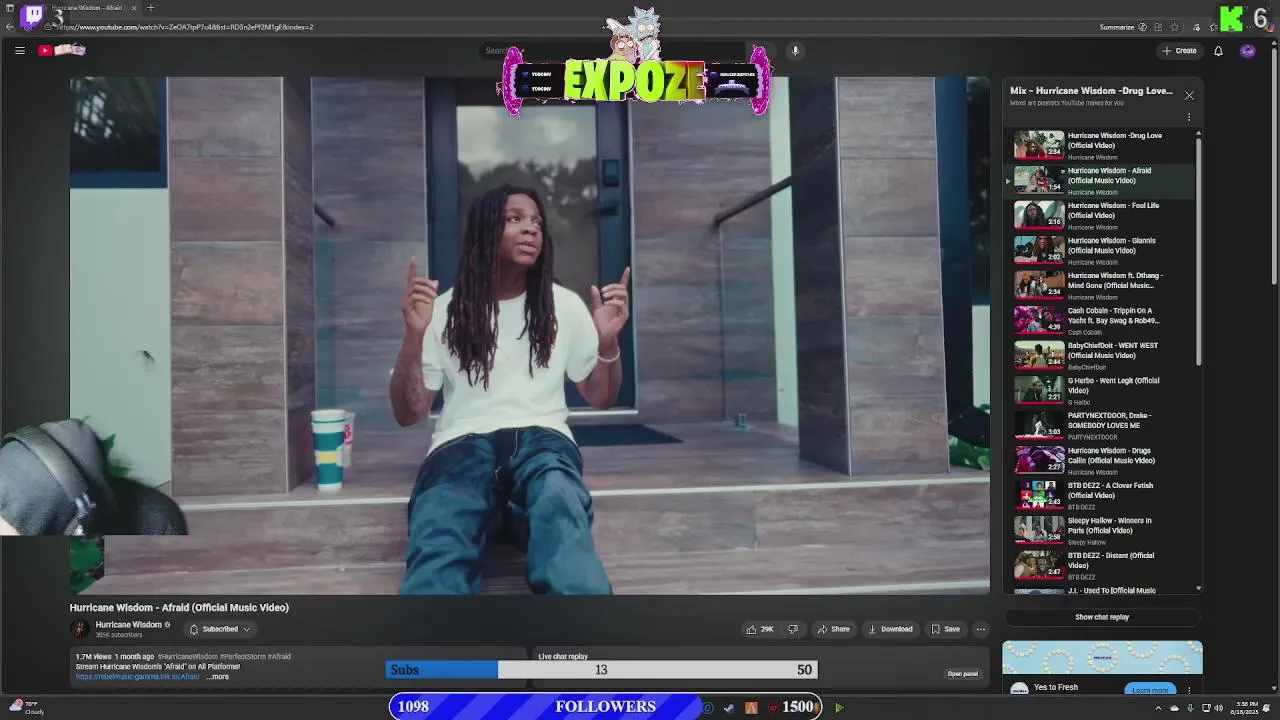Show chat replay
1280x720 pixels.
[x=1102, y=617]
